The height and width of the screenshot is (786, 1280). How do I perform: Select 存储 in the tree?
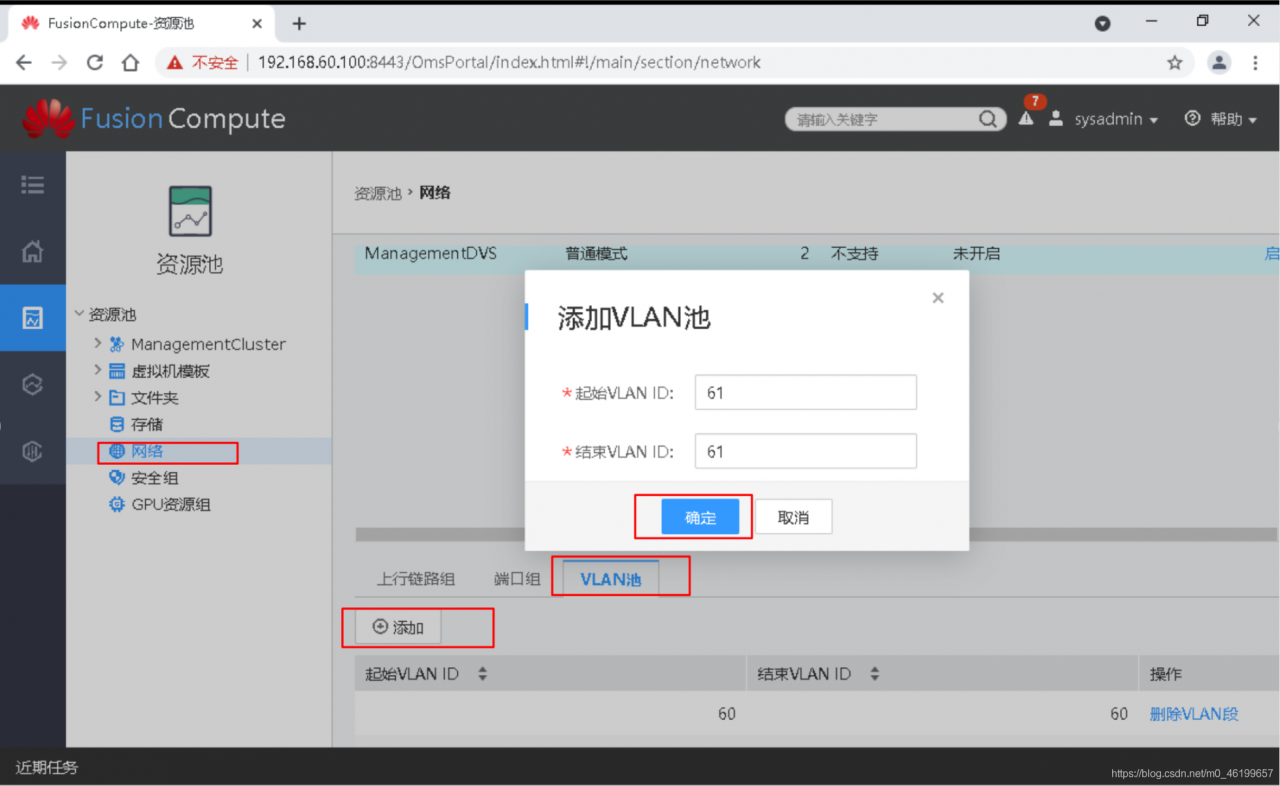tap(146, 424)
